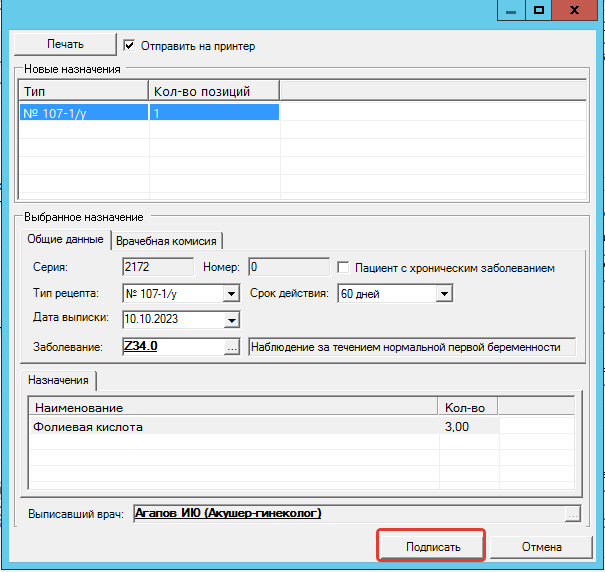
Task: Enable Пациент с хроническим заболеванием checkbox
Action: pos(344,268)
